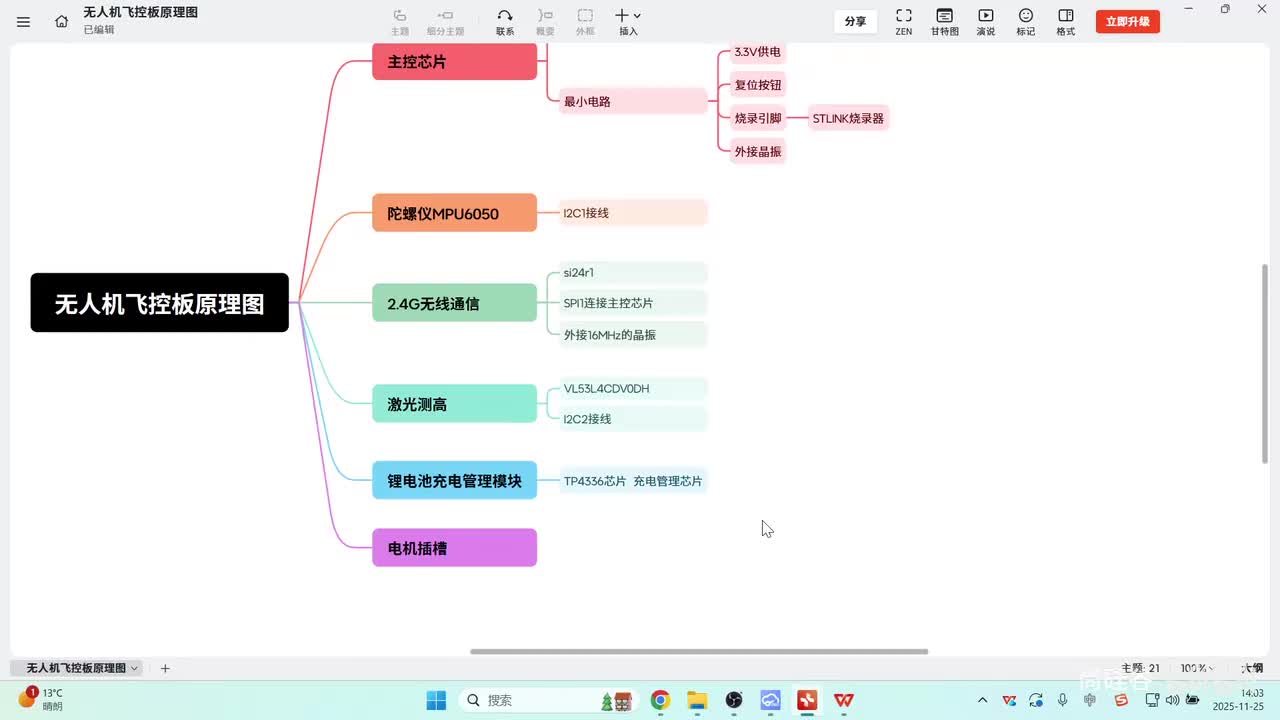Open File Explorer from the taskbar
Image resolution: width=1280 pixels, height=720 pixels.
click(697, 700)
